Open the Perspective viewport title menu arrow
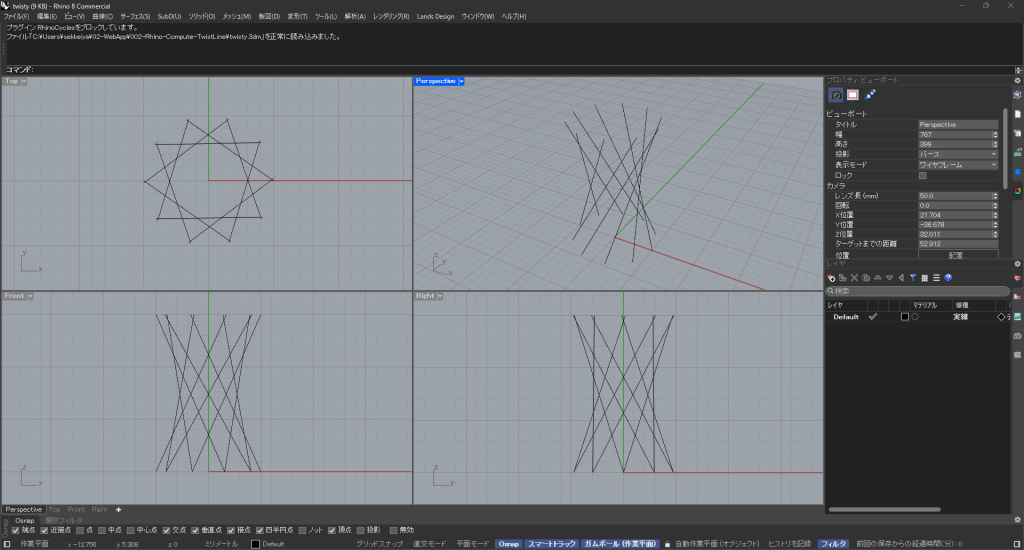 click(461, 81)
